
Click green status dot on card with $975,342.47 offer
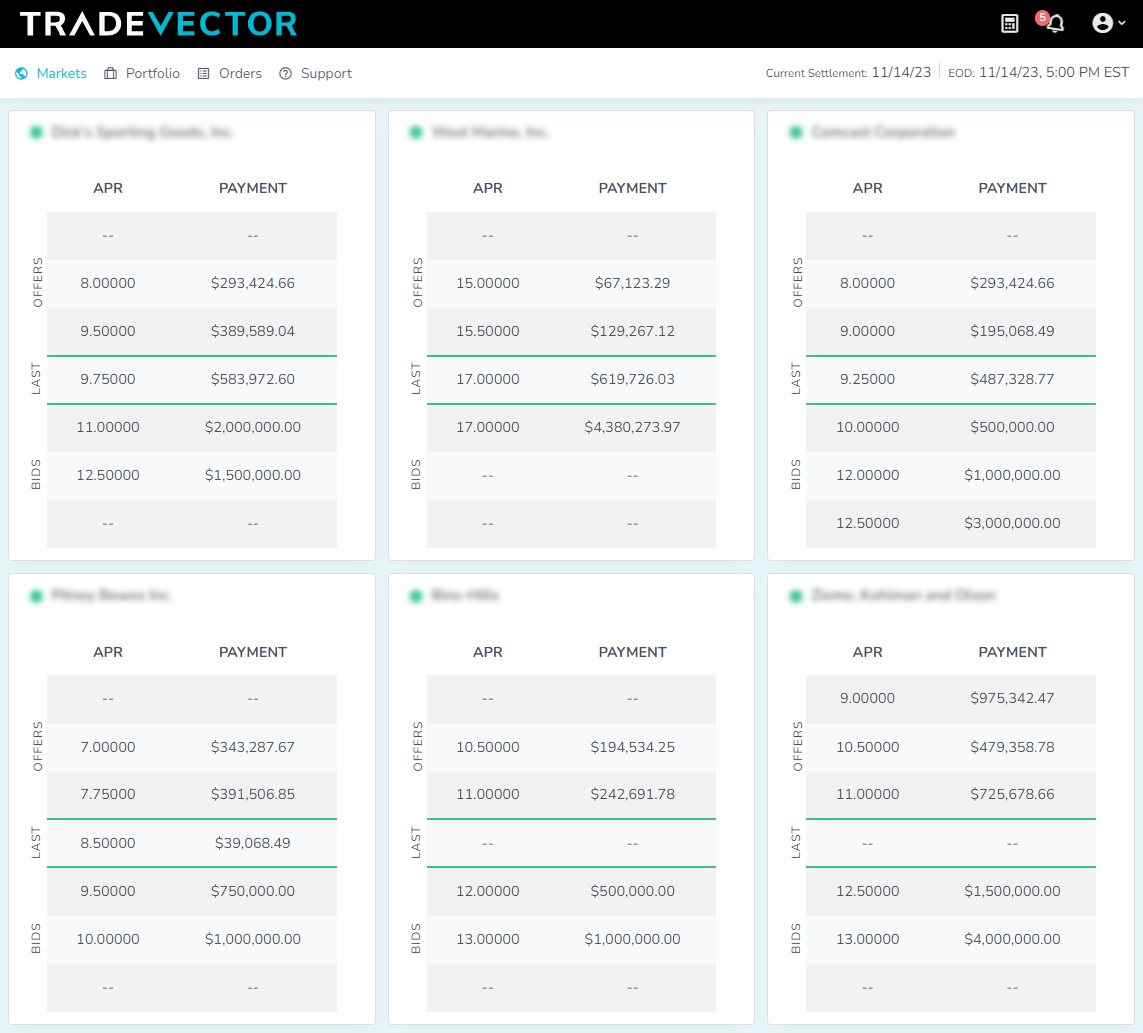click(795, 596)
